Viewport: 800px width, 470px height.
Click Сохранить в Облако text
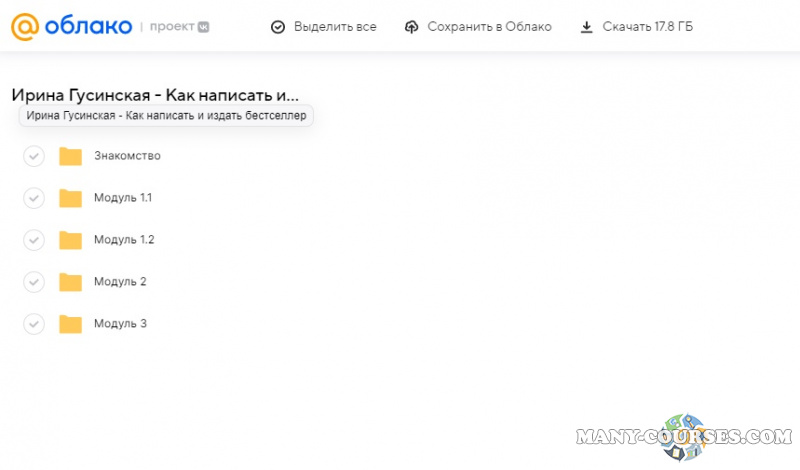(x=489, y=27)
